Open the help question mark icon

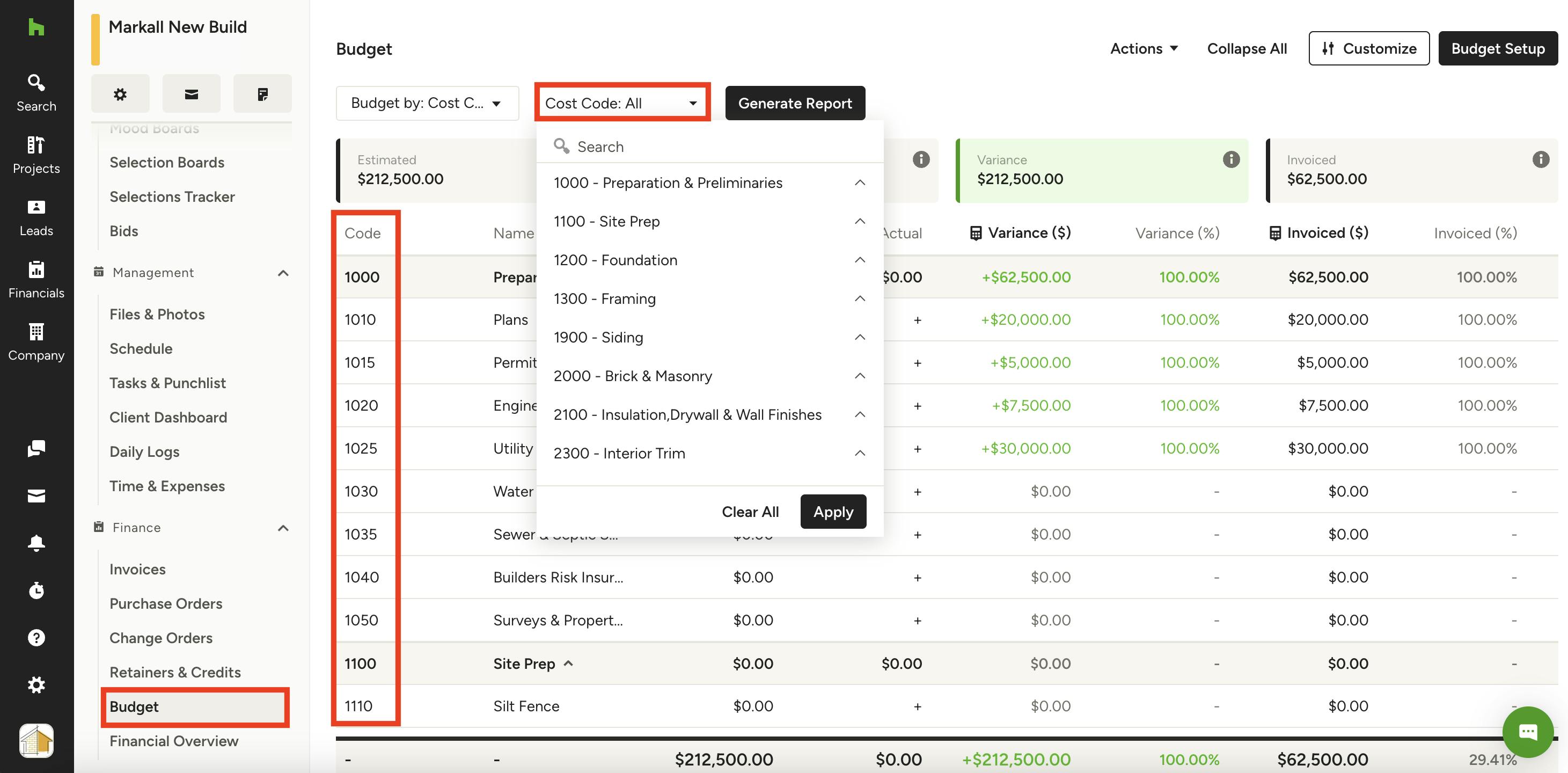click(x=36, y=637)
